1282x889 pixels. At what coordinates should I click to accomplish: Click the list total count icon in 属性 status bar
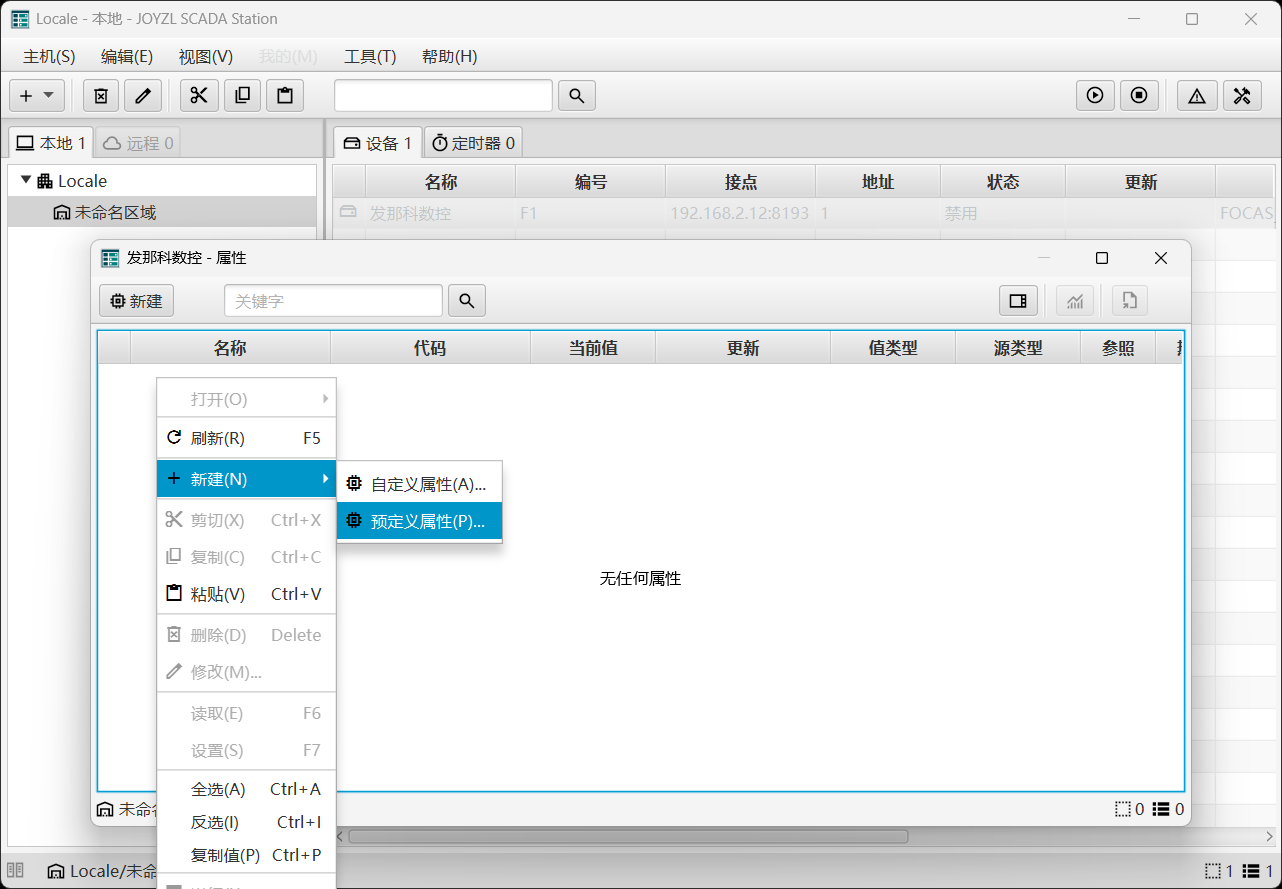pyautogui.click(x=1161, y=809)
